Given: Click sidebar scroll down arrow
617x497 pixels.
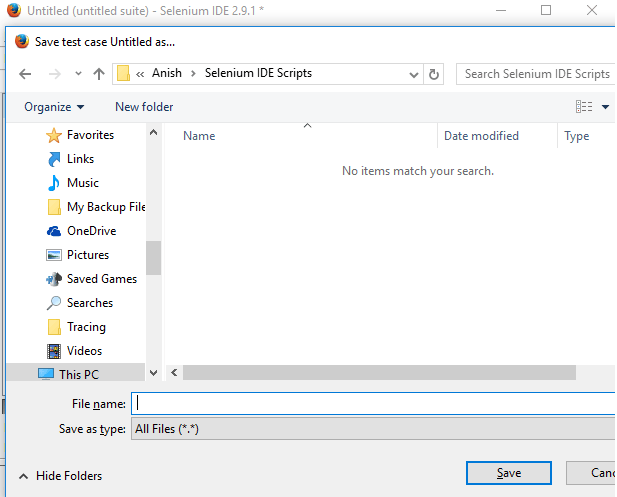Looking at the screenshot, I should pos(153,373).
